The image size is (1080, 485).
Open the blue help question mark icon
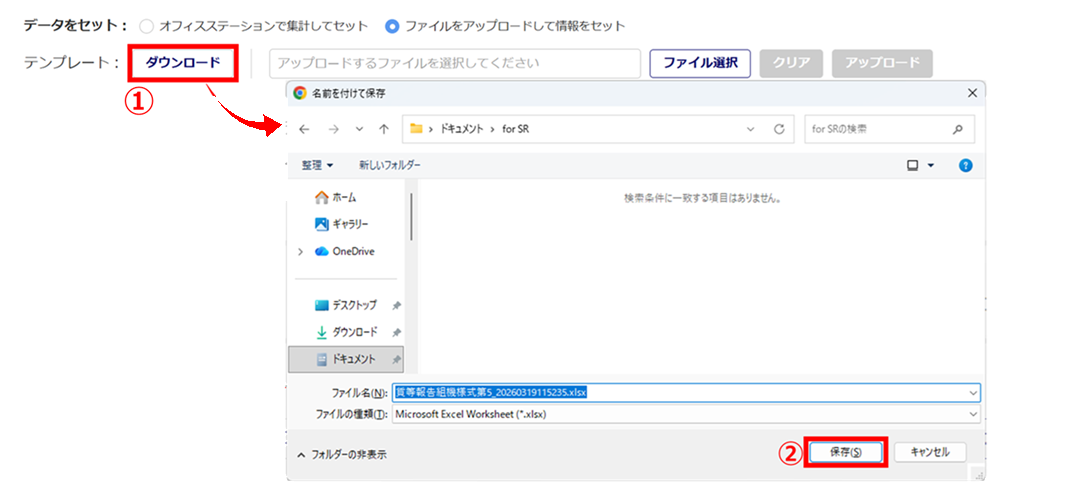965,165
